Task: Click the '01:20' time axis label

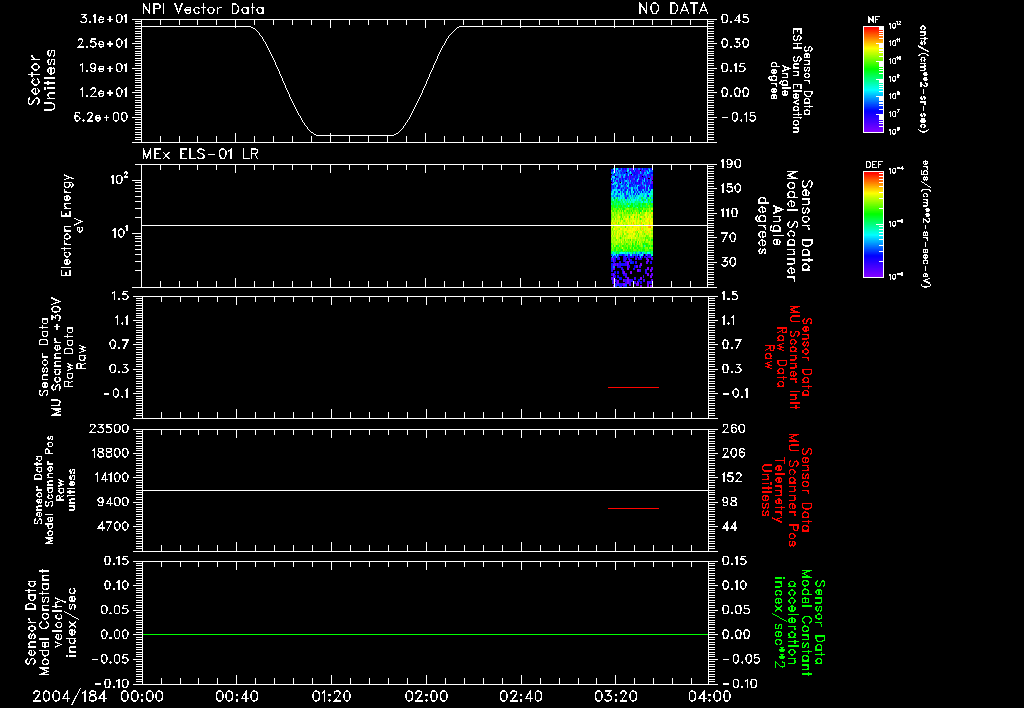Action: [331, 696]
